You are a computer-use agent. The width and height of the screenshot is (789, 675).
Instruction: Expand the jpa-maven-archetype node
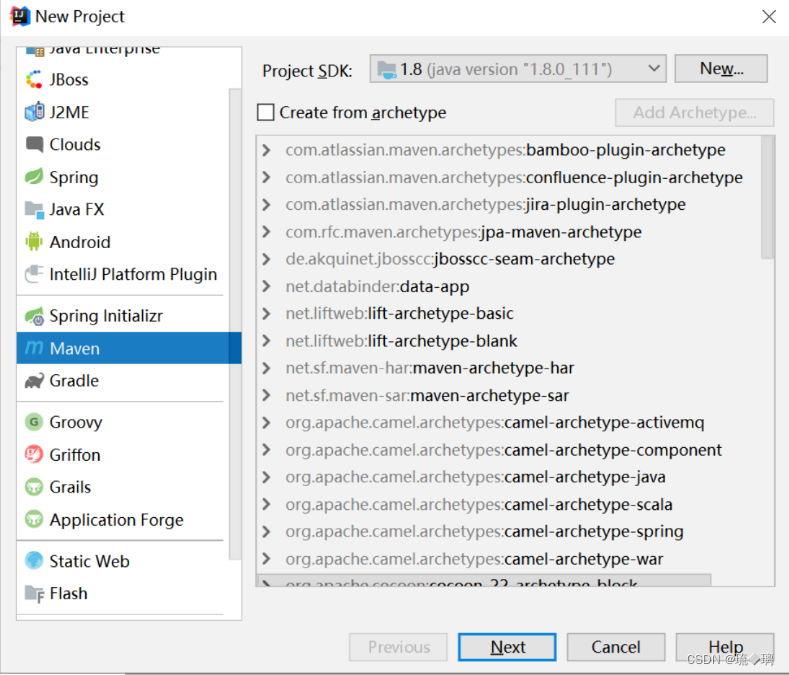pos(267,232)
